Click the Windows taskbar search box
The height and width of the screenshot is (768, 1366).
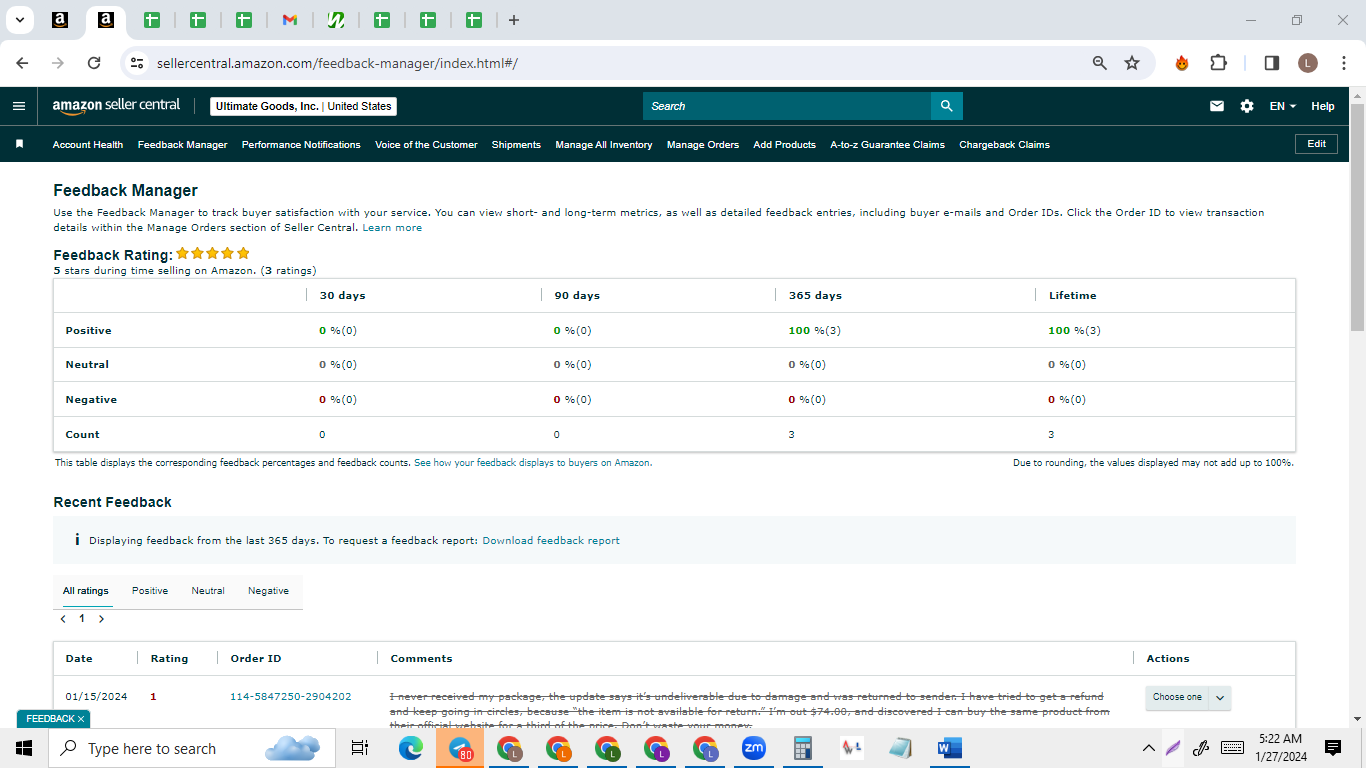click(192, 748)
